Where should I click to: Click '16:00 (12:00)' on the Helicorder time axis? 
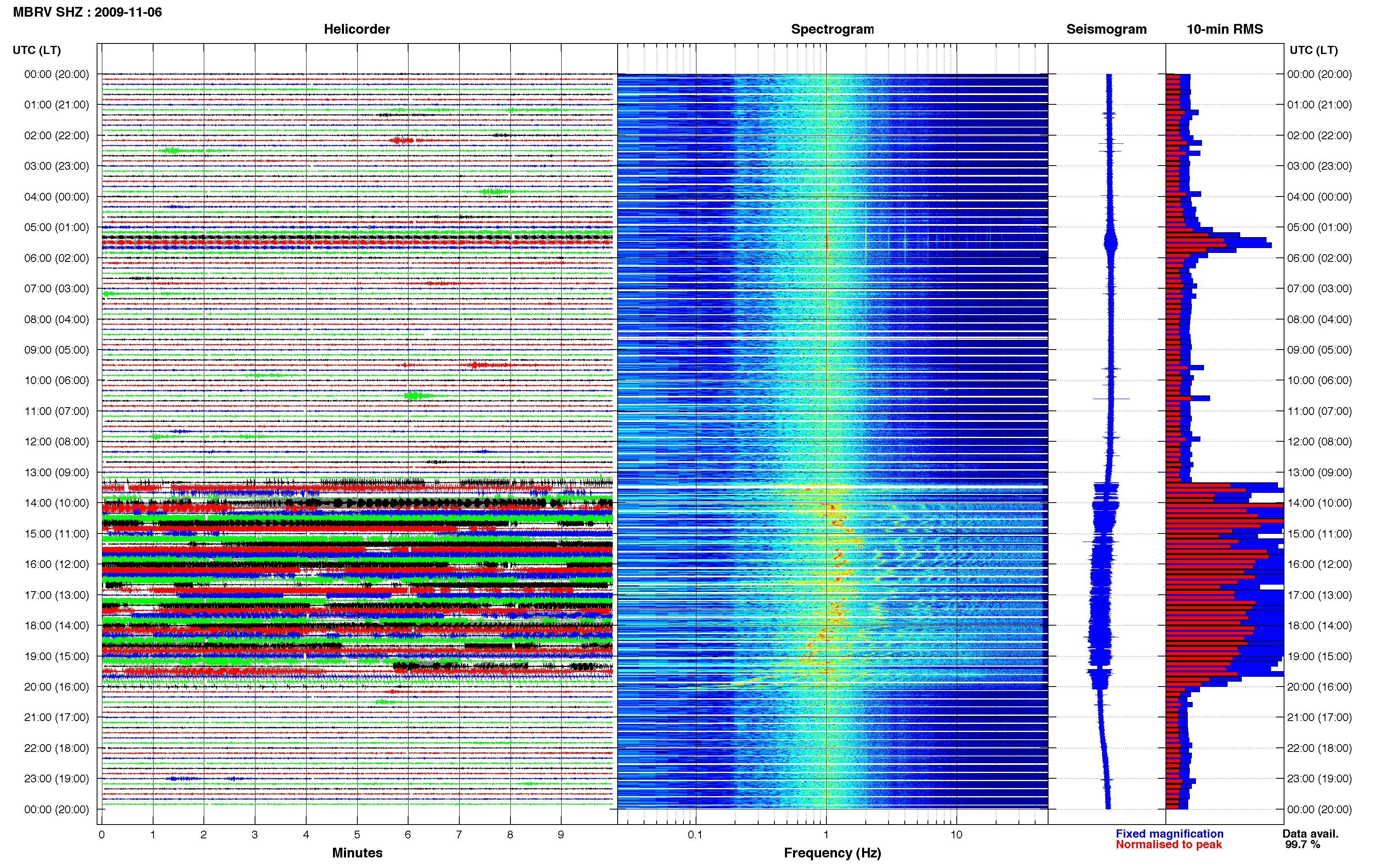(x=56, y=564)
